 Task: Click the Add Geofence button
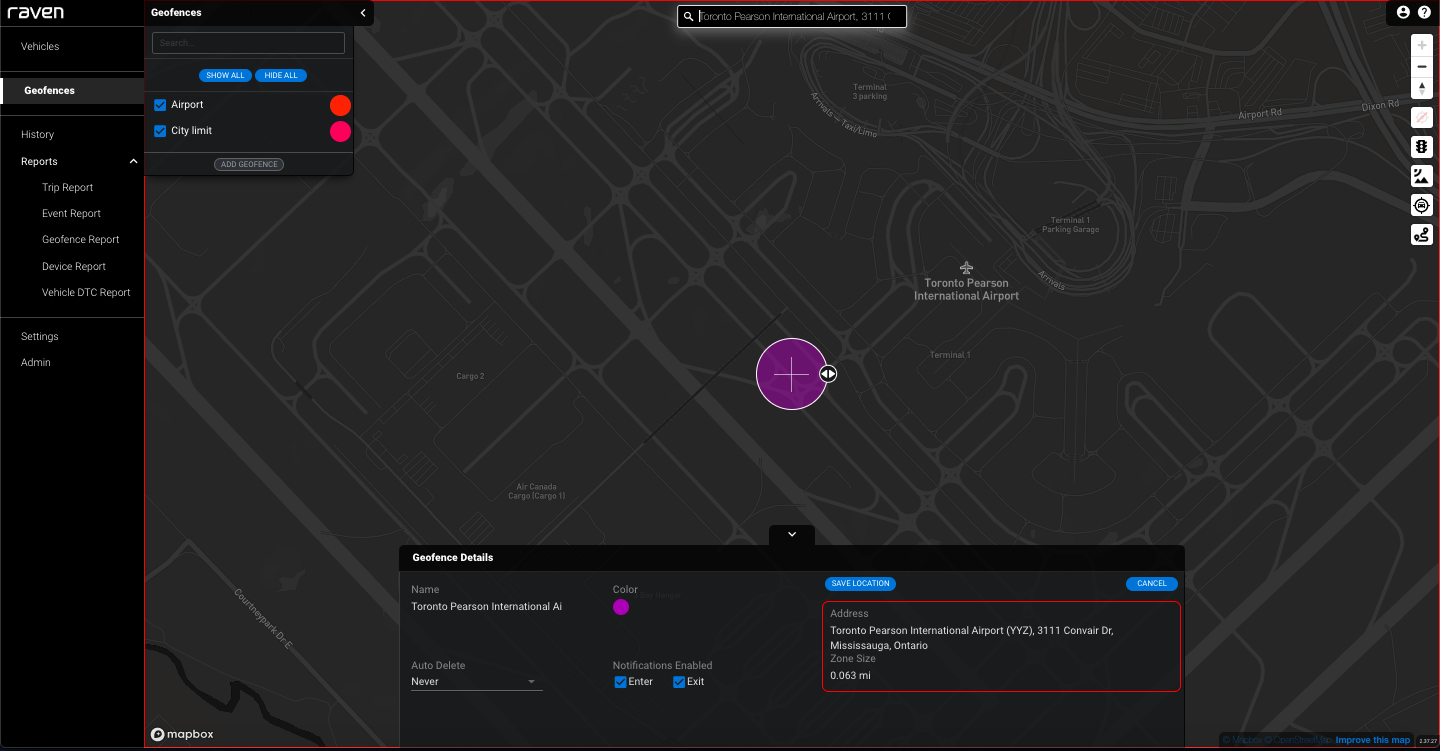pos(249,164)
